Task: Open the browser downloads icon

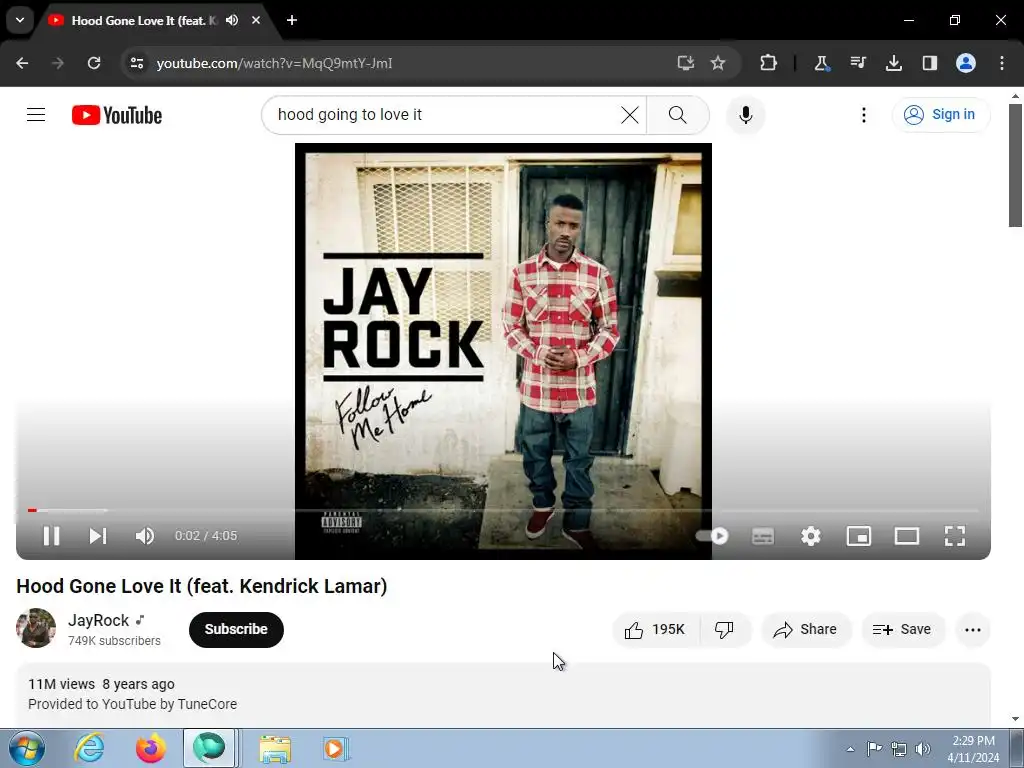Action: [x=893, y=63]
